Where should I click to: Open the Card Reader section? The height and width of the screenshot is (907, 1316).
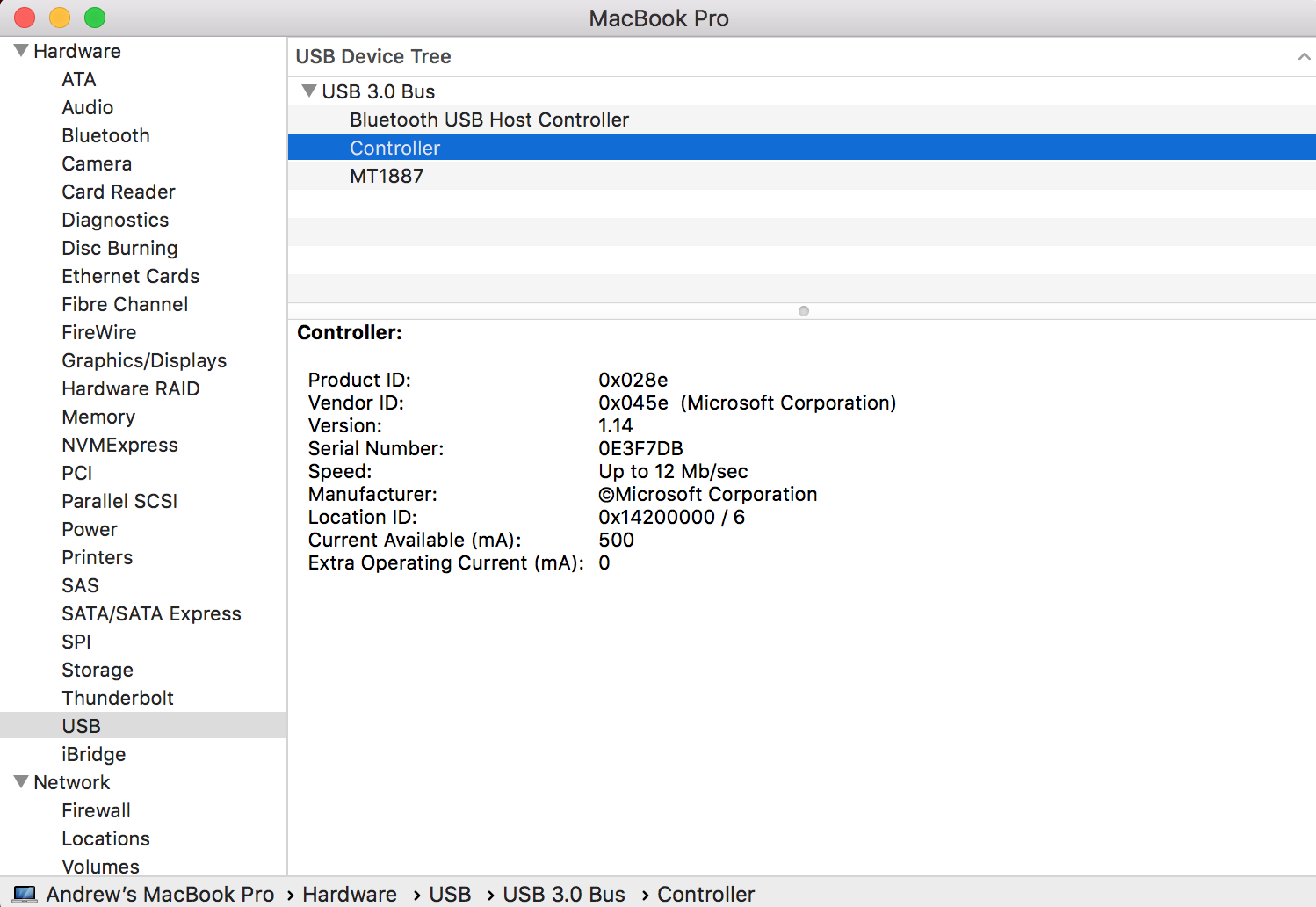point(118,192)
